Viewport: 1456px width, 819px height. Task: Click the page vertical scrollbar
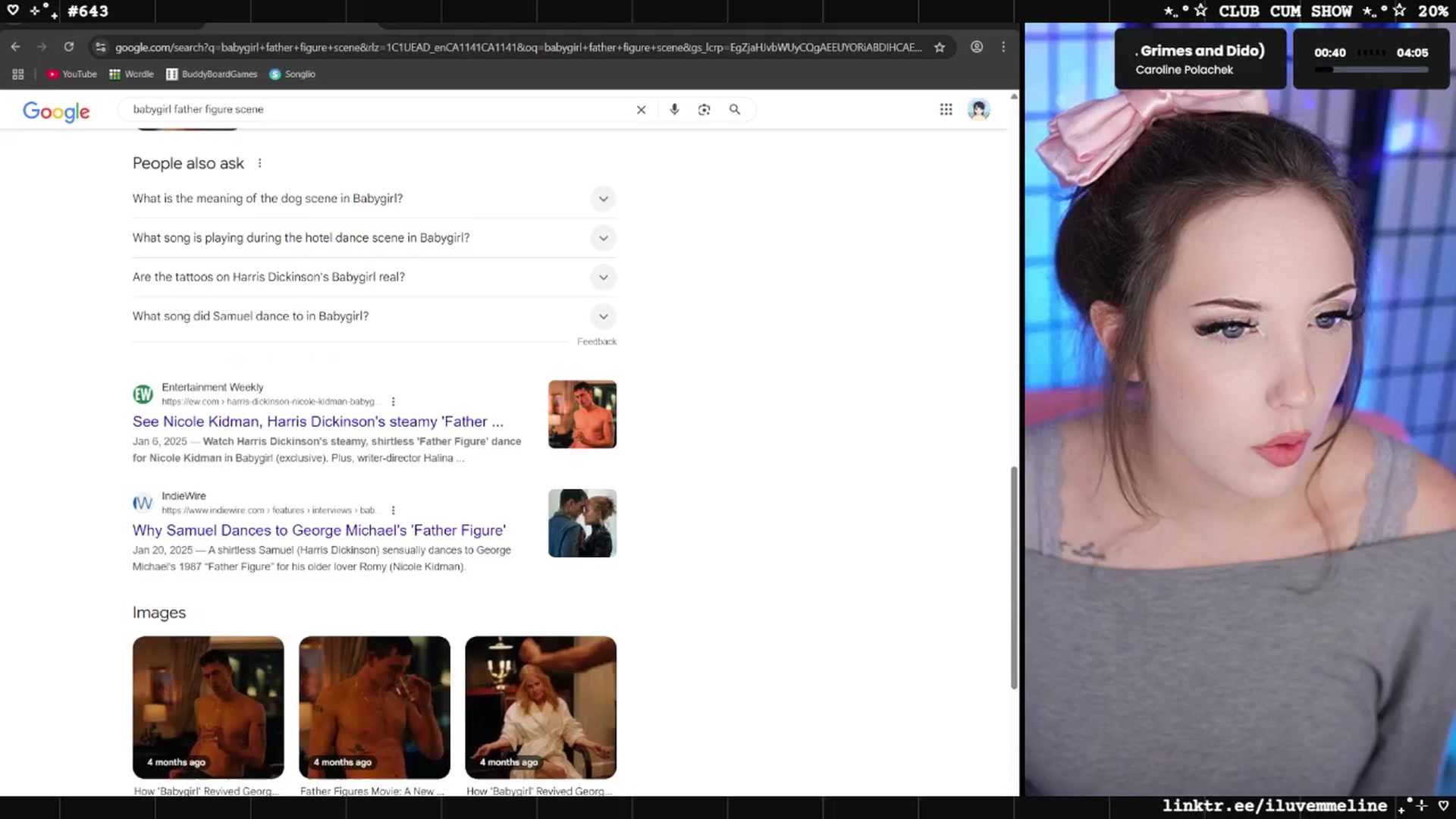point(1014,578)
